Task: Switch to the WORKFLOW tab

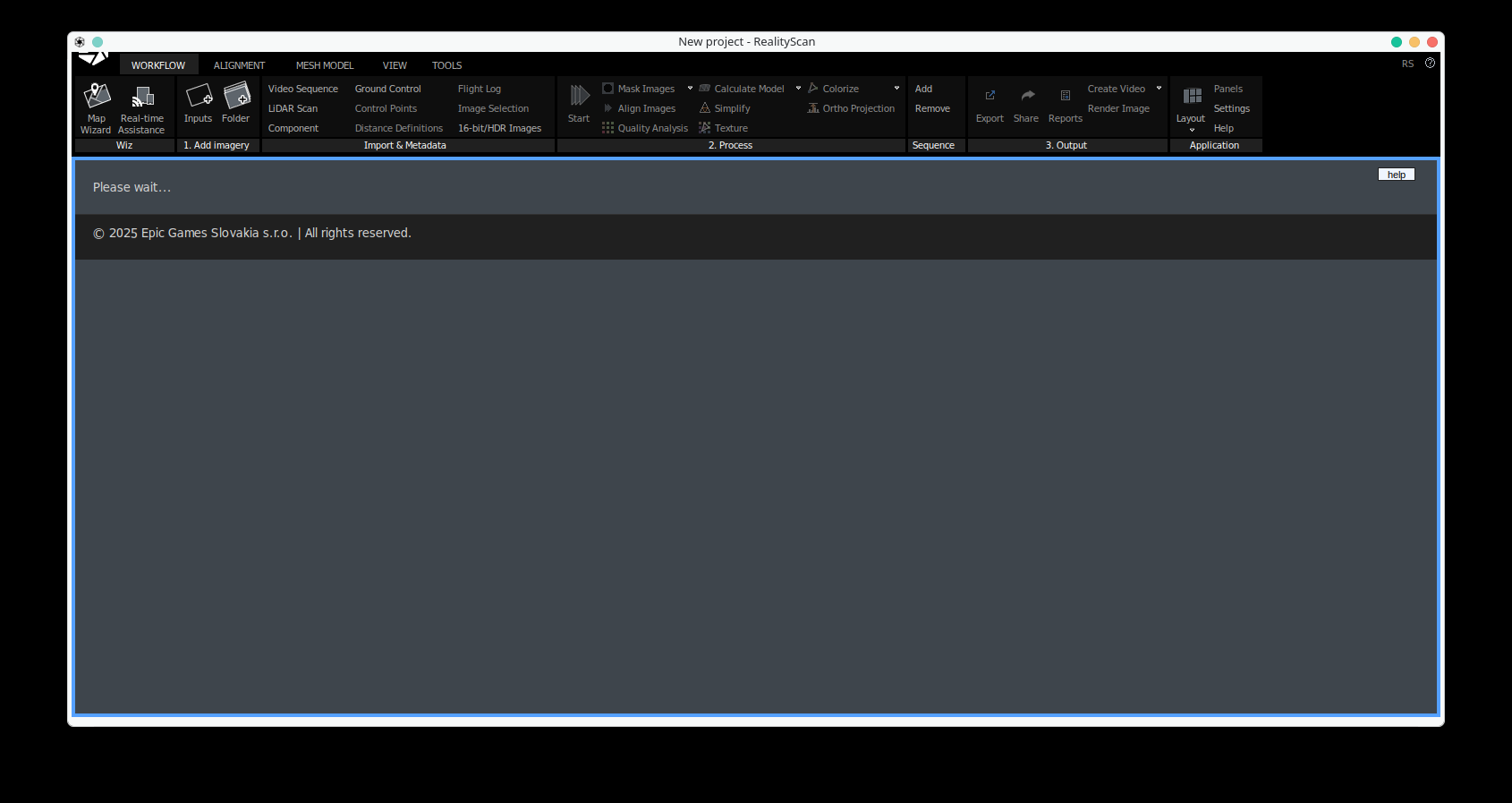Action: click(158, 65)
